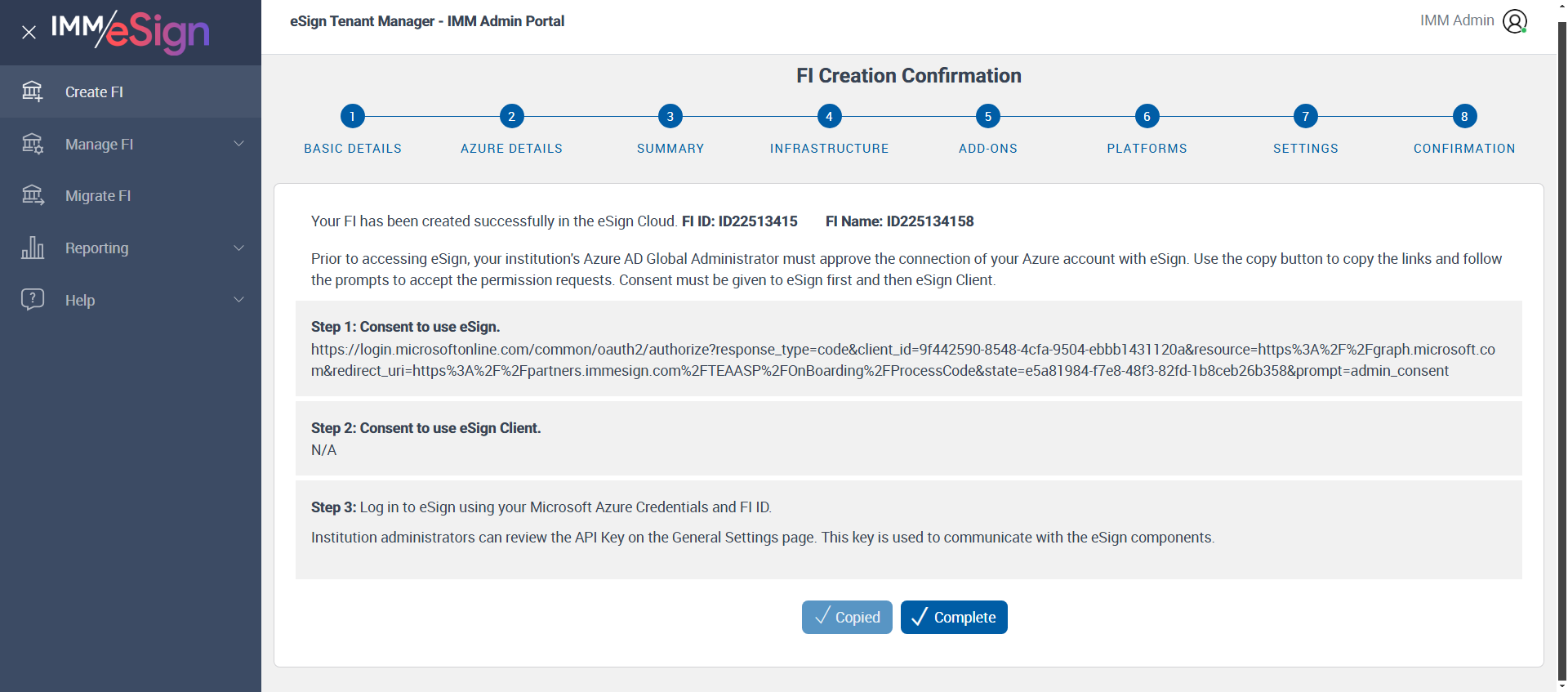The height and width of the screenshot is (692, 1568).
Task: Click step 7 circle for Settings
Action: (1306, 116)
